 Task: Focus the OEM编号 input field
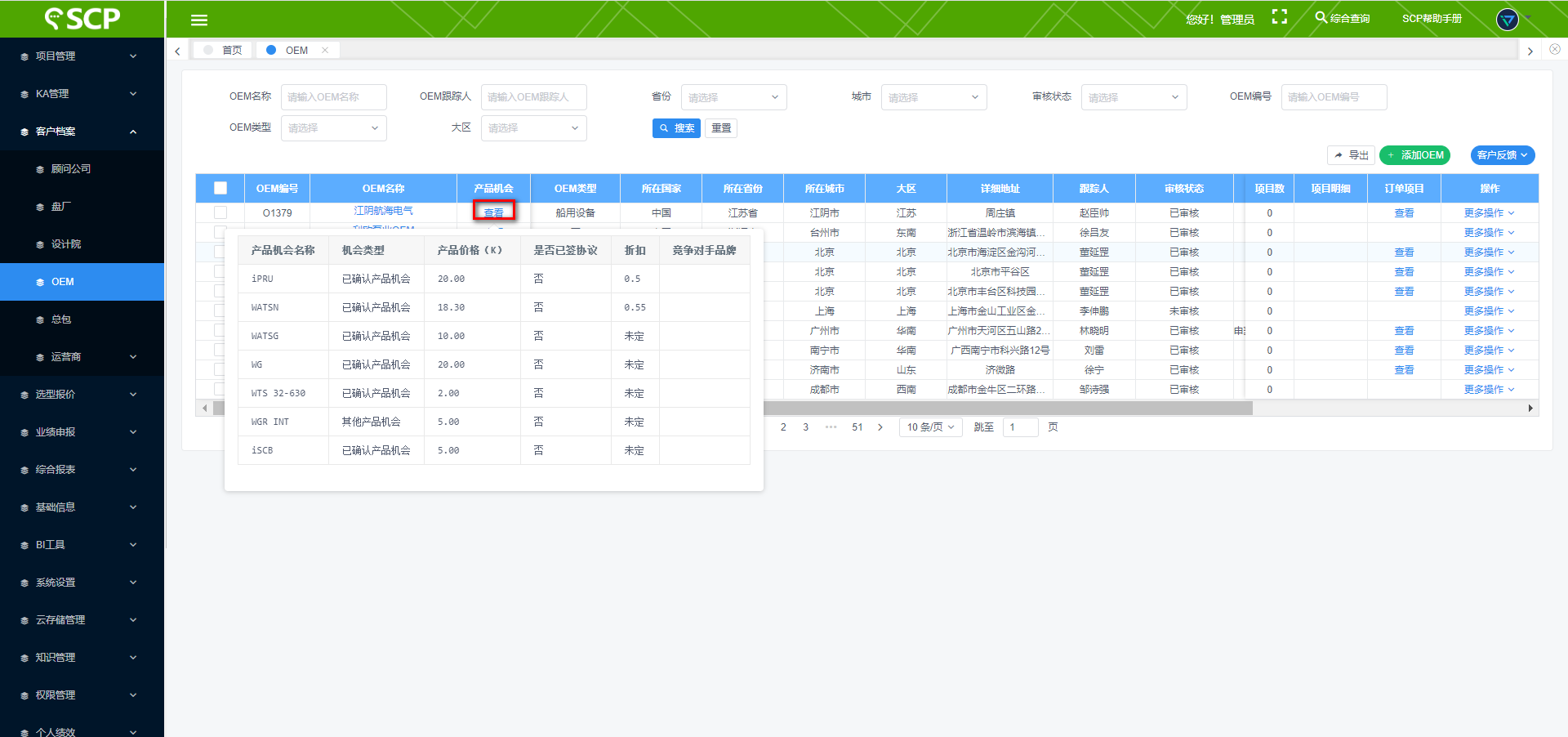1334,97
